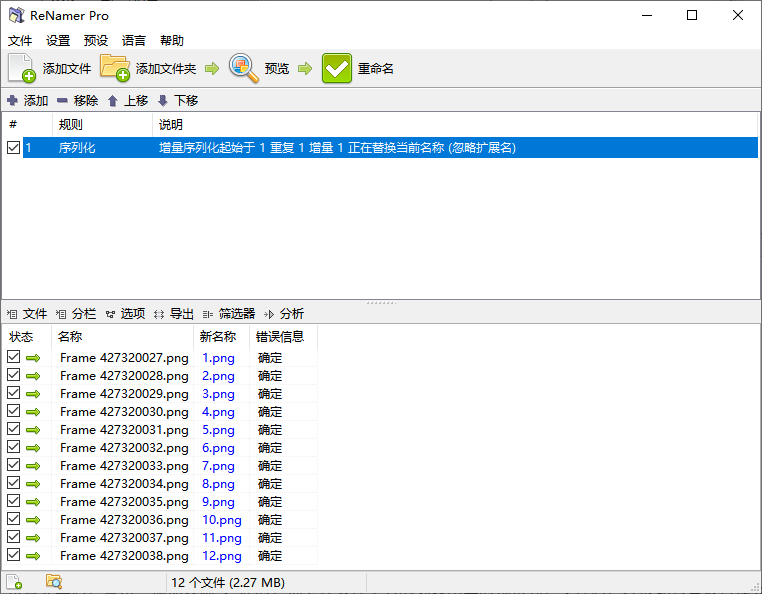
Task: Uncheck Frame 427320027.png checkbox
Action: (x=14, y=357)
